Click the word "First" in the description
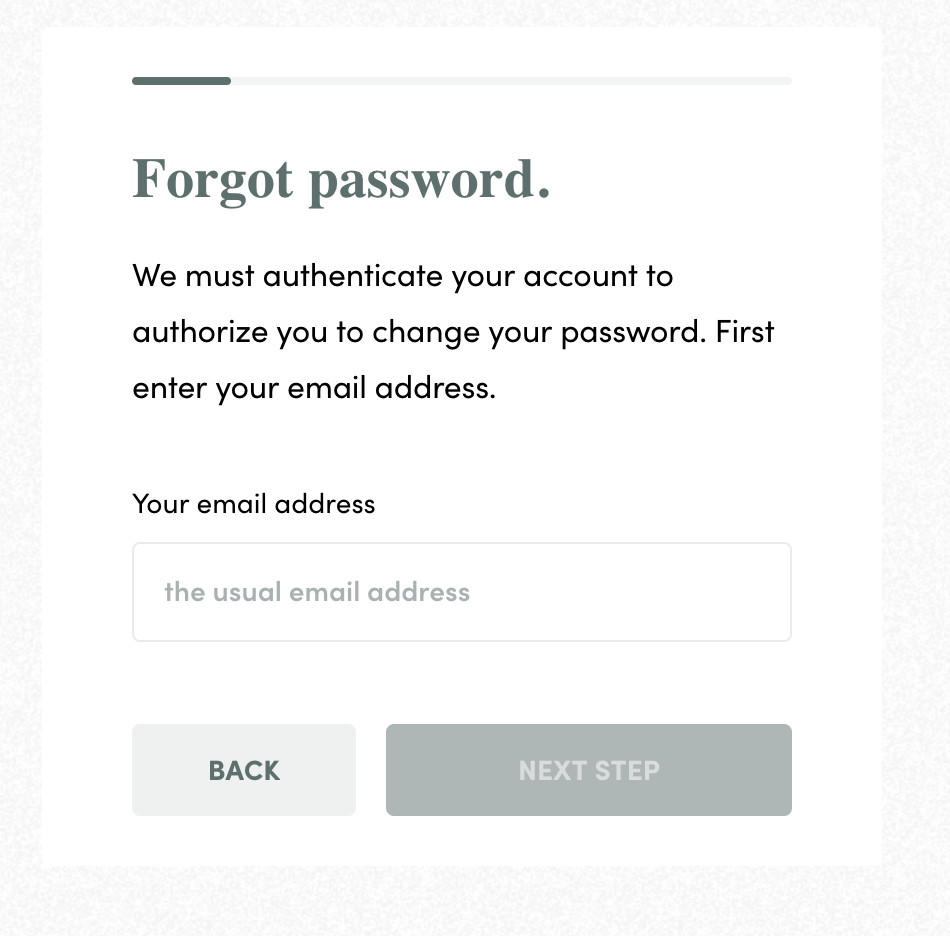This screenshot has width=950, height=936. (x=744, y=331)
